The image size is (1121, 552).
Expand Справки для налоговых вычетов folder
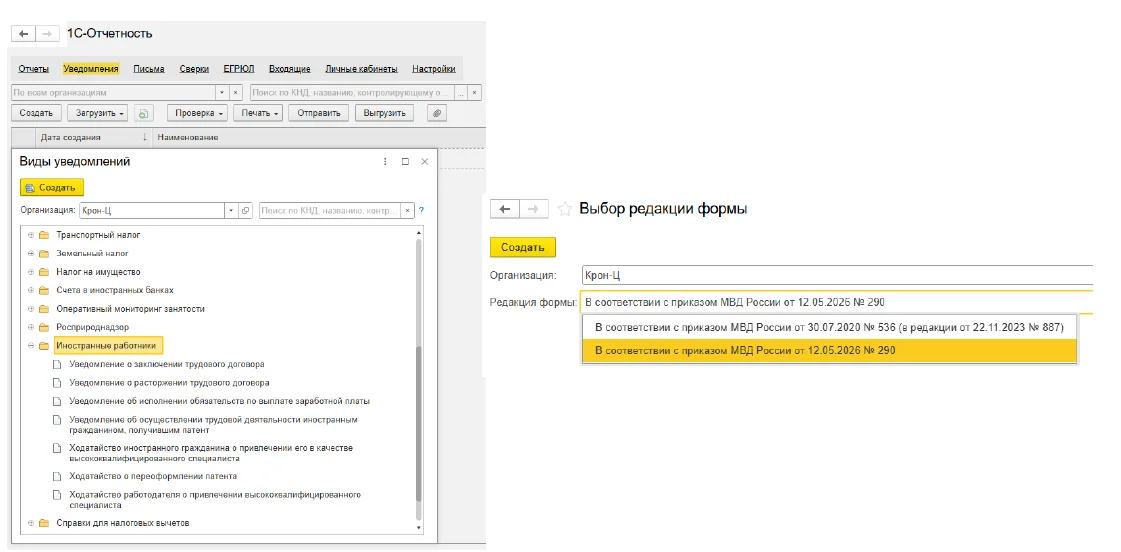[31, 523]
